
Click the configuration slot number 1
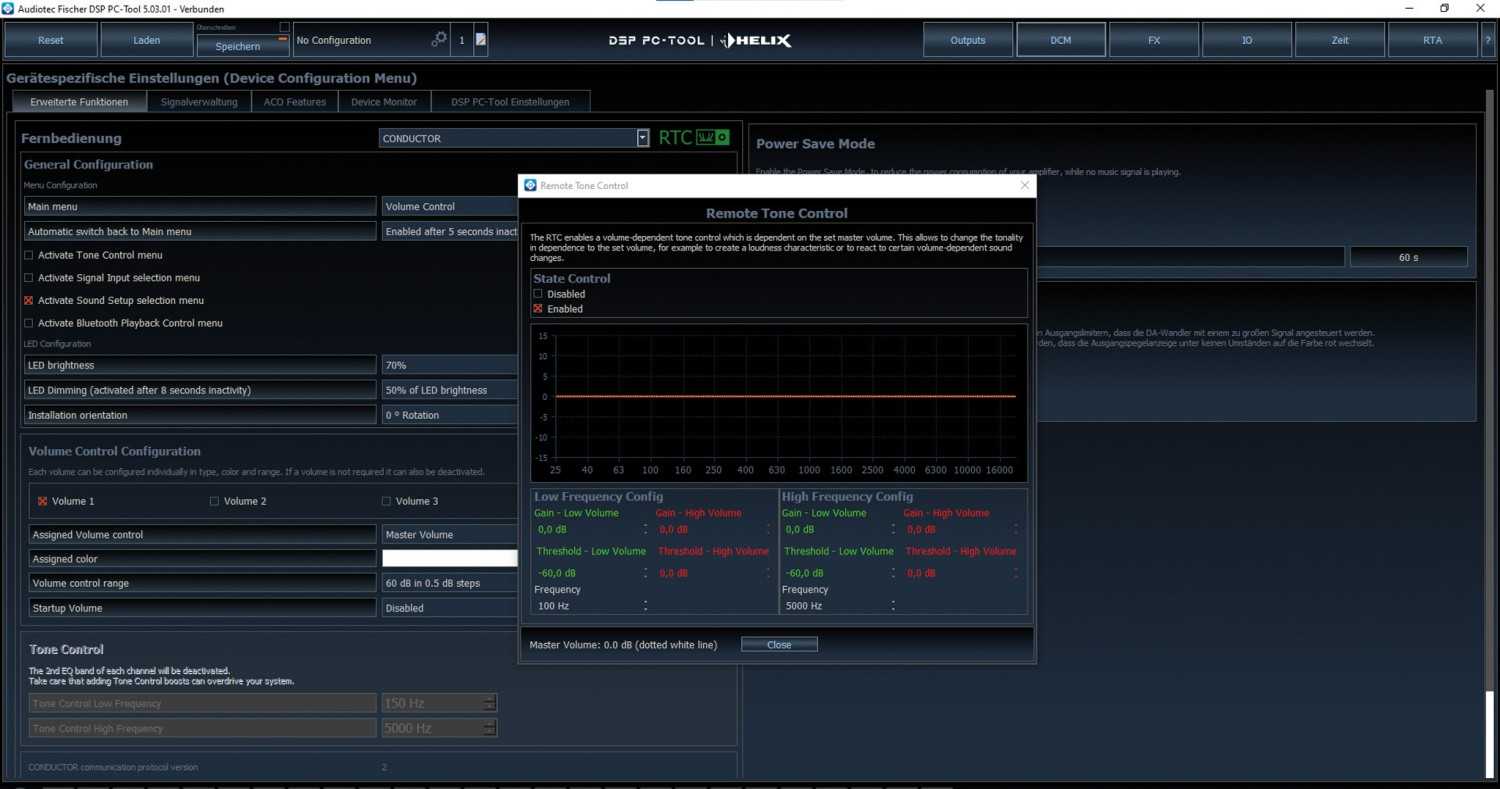point(461,40)
